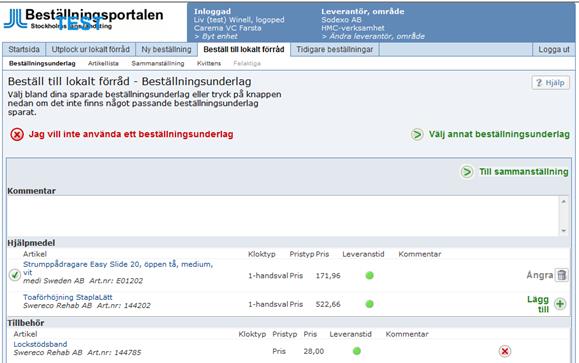Click 'Sodexo AB' supplier text
The width and height of the screenshot is (579, 363).
pyautogui.click(x=341, y=20)
